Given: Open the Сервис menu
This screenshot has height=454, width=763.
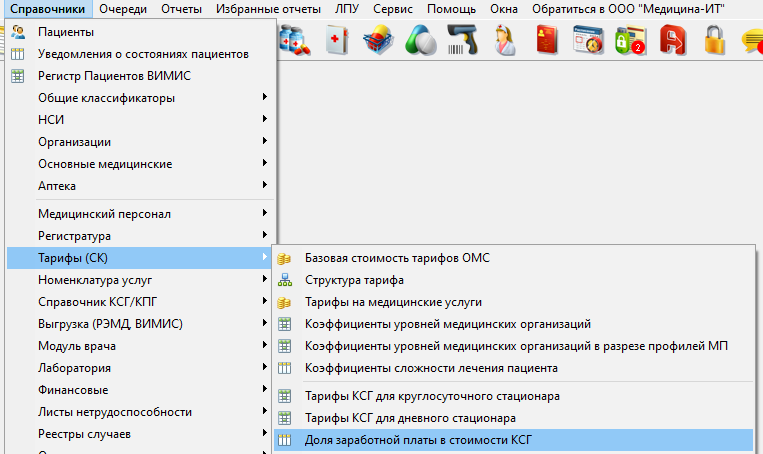Looking at the screenshot, I should coord(392,9).
